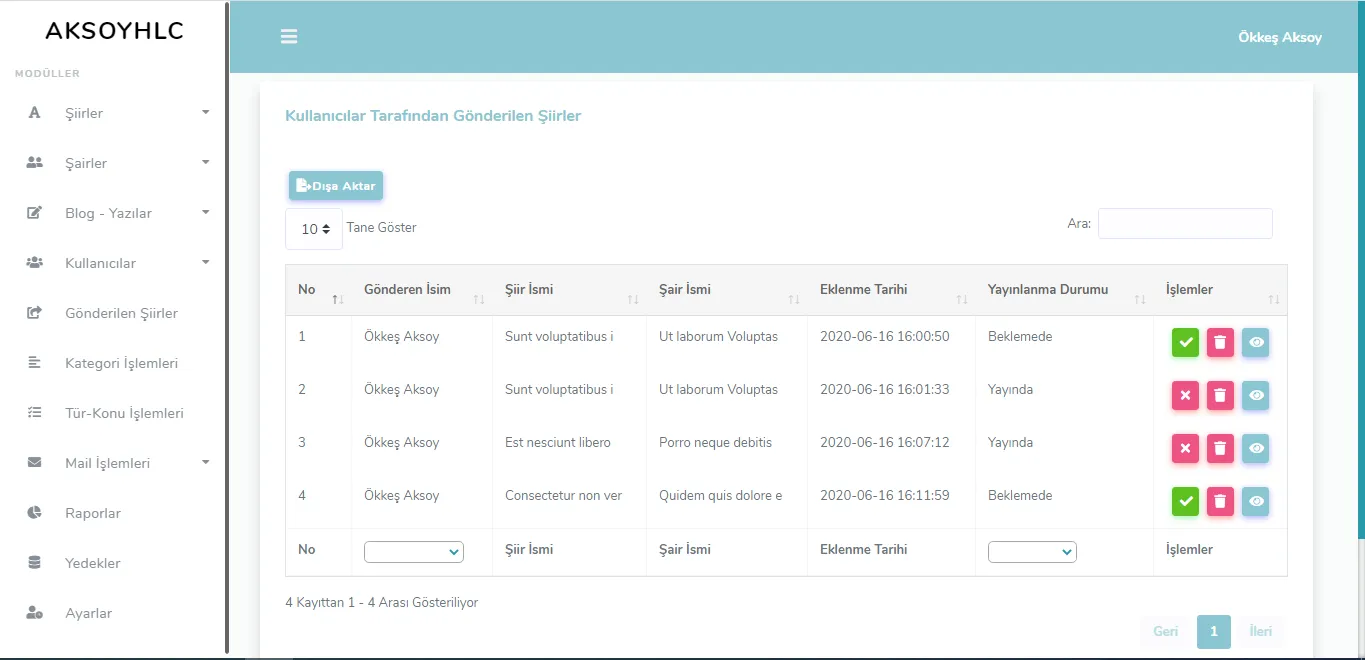Click the Raporlar pie chart icon
Image resolution: width=1365 pixels, height=660 pixels.
(34, 513)
